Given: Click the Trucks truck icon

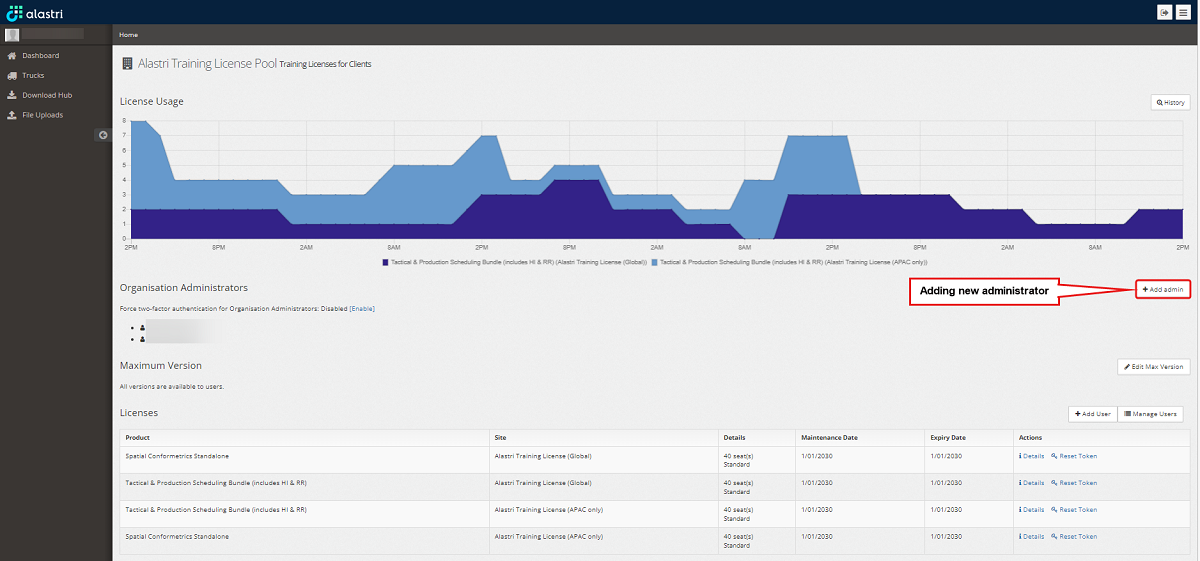Looking at the screenshot, I should [12, 76].
